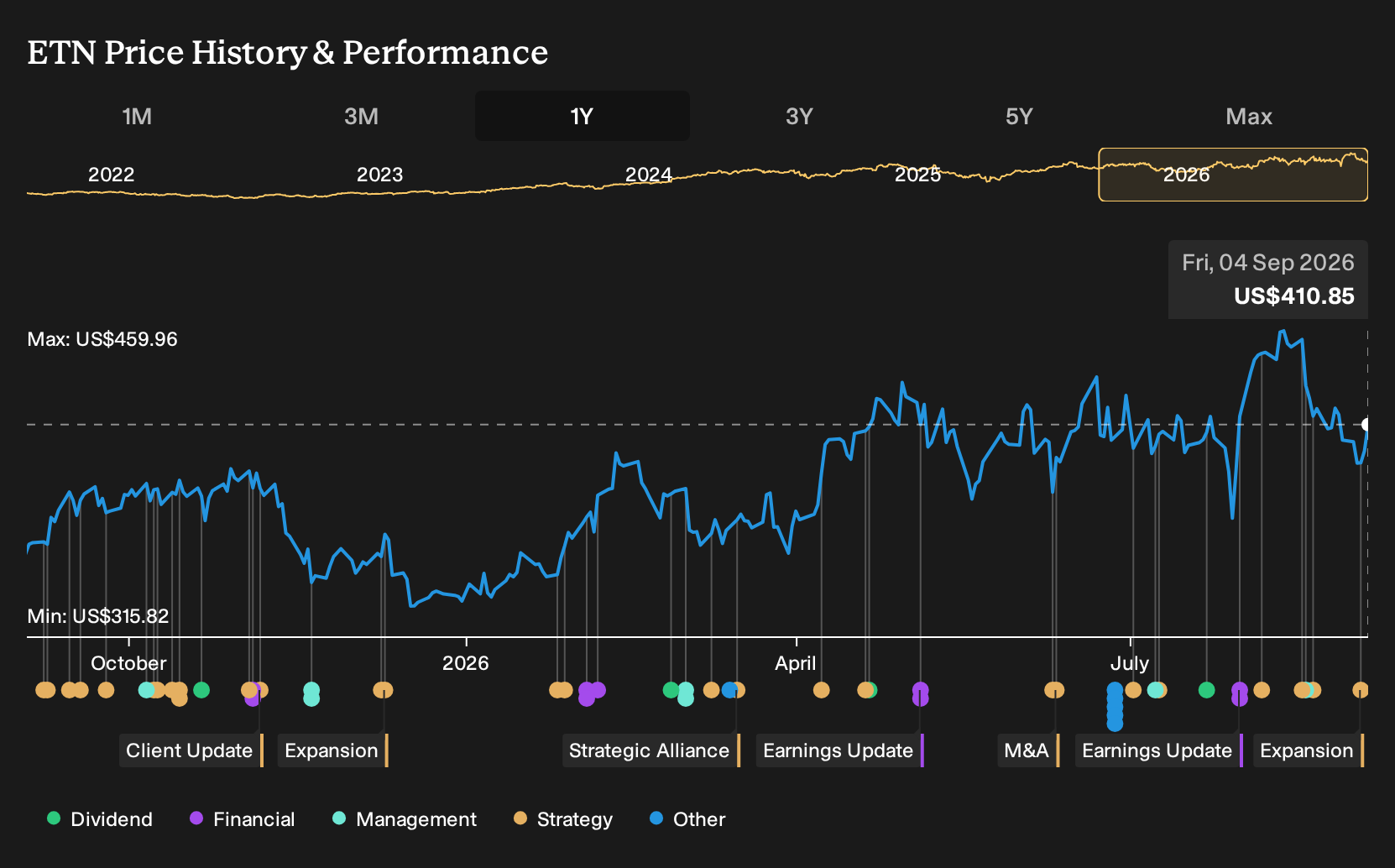Click the highlighted 2026 range selector in overview
Screen dimensions: 1395x868
click(x=1233, y=175)
